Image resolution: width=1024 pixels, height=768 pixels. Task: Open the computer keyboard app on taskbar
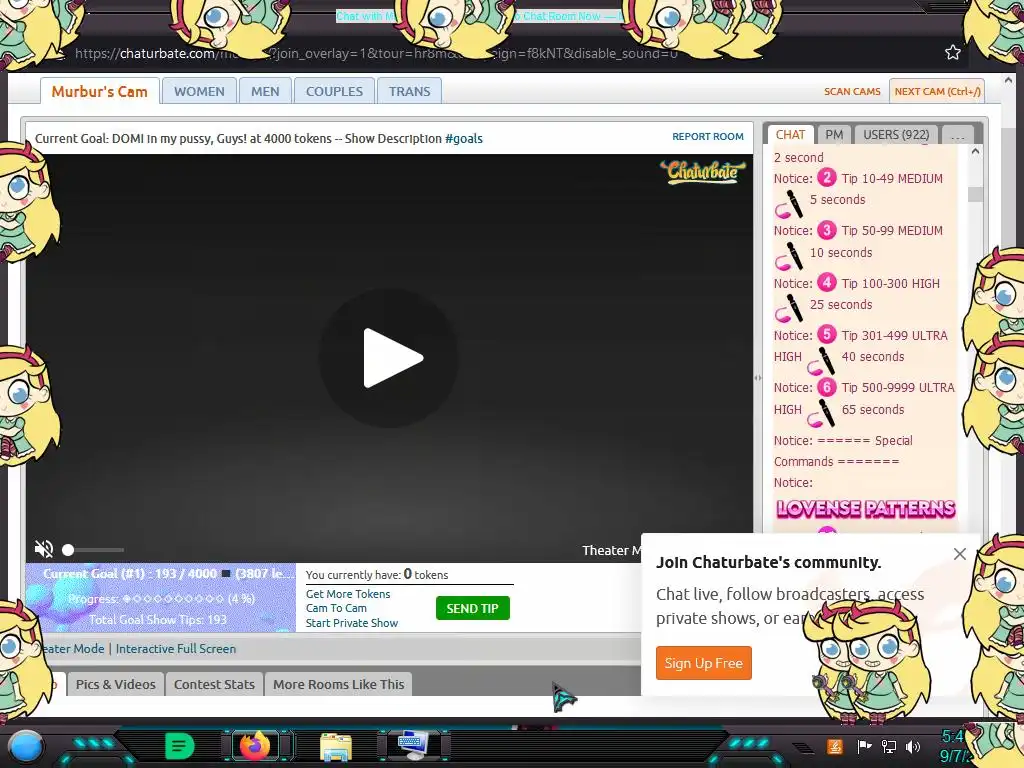413,745
